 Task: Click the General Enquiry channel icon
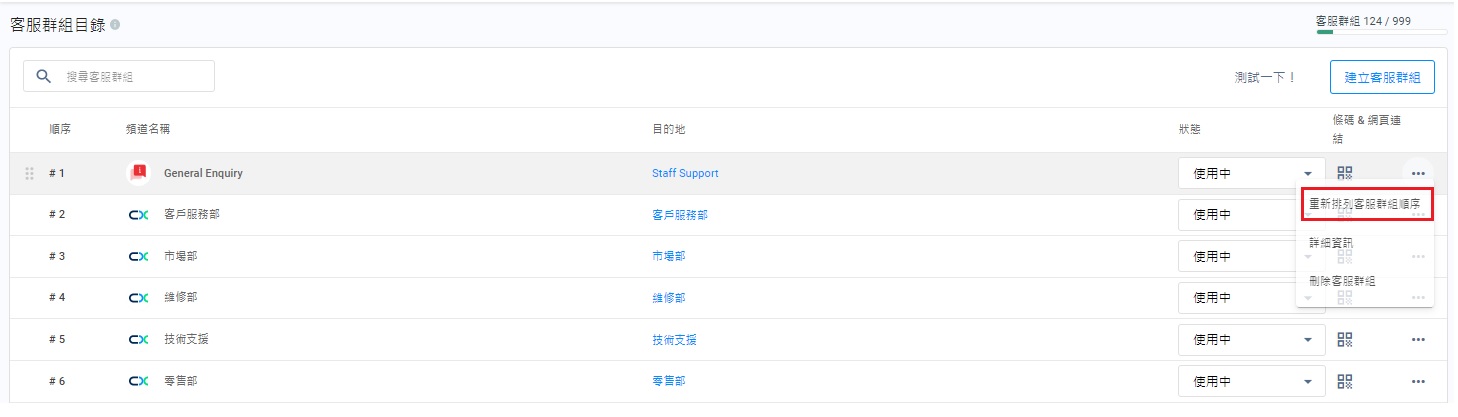click(x=139, y=173)
